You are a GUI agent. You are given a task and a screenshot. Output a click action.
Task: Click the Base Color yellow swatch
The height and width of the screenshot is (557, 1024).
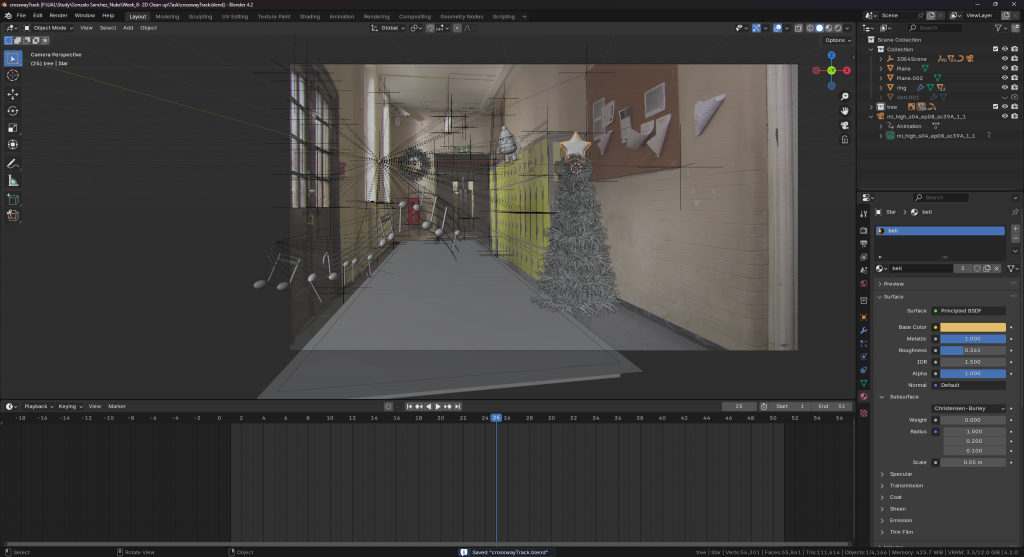(972, 327)
